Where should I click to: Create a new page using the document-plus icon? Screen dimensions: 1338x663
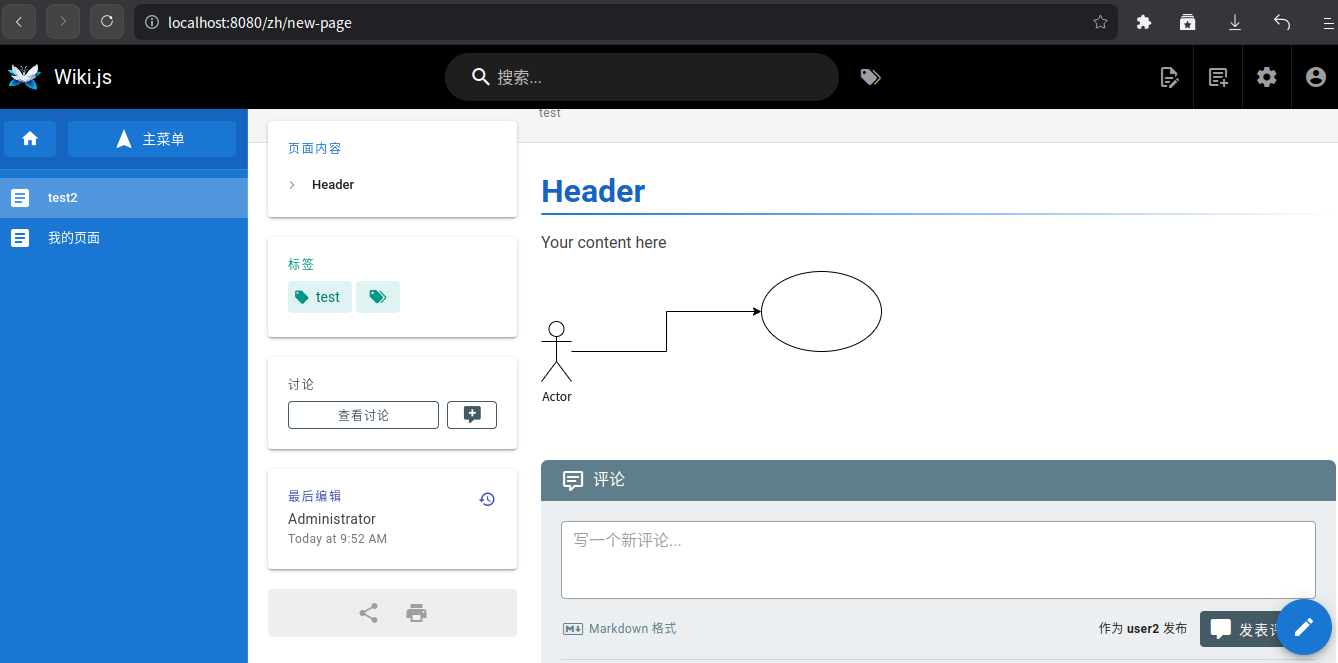tap(1217, 77)
